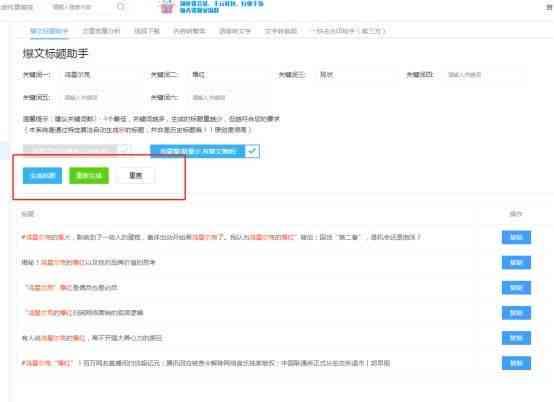Toggle the green checkmark box on blue option
The height and width of the screenshot is (402, 554).
pyautogui.click(x=252, y=151)
